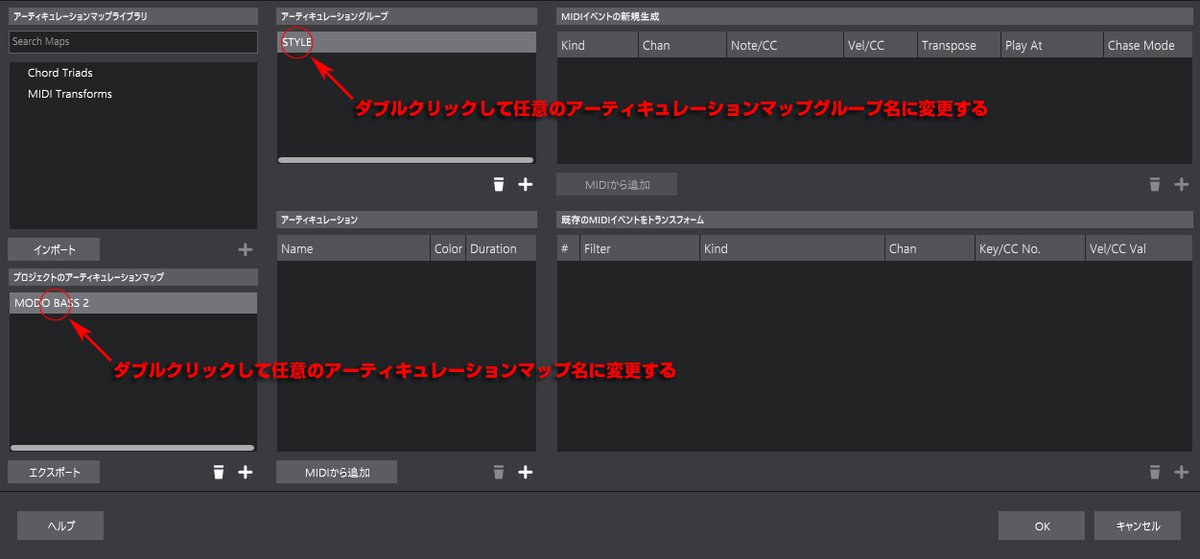Click Kind column header in transform table

(791, 249)
